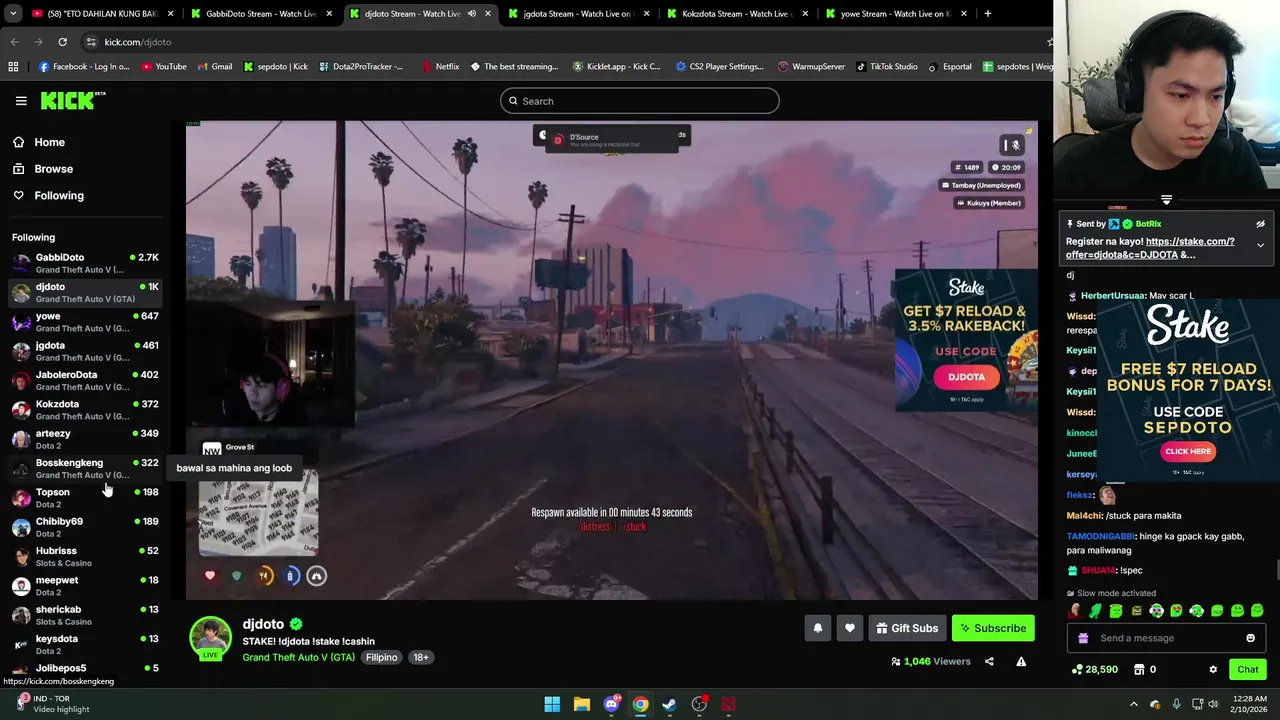Click the Grand Theft Auto V category link

298,657
